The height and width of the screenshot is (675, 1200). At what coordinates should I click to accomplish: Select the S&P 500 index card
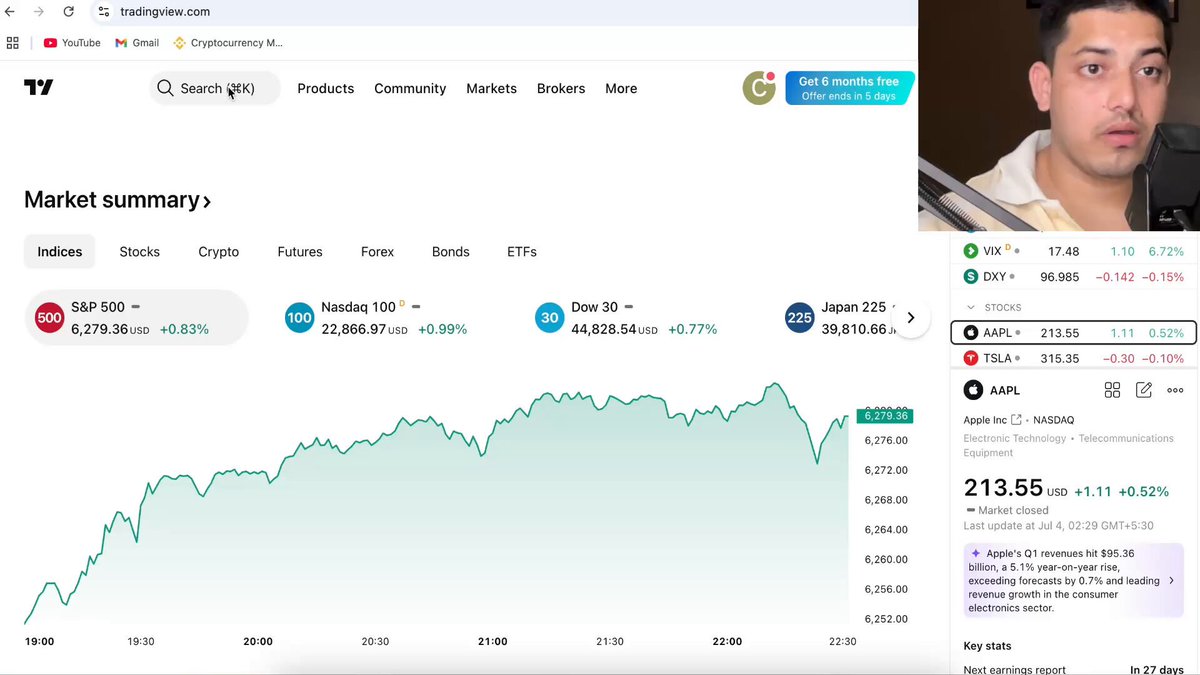pos(136,318)
